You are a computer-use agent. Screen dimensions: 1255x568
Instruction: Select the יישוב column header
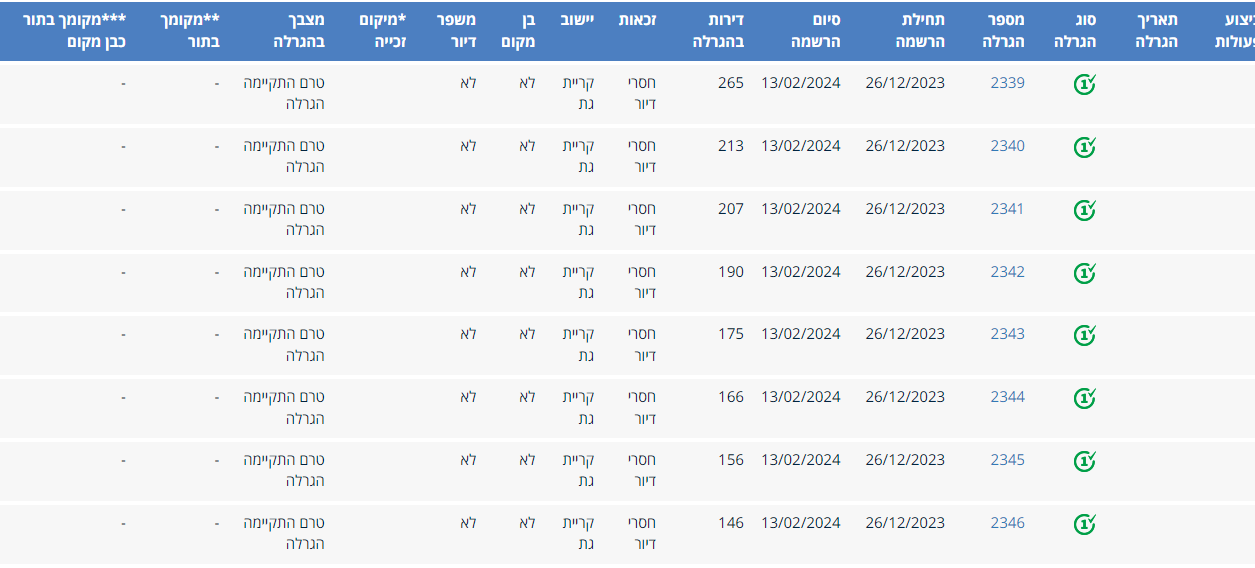point(576,20)
